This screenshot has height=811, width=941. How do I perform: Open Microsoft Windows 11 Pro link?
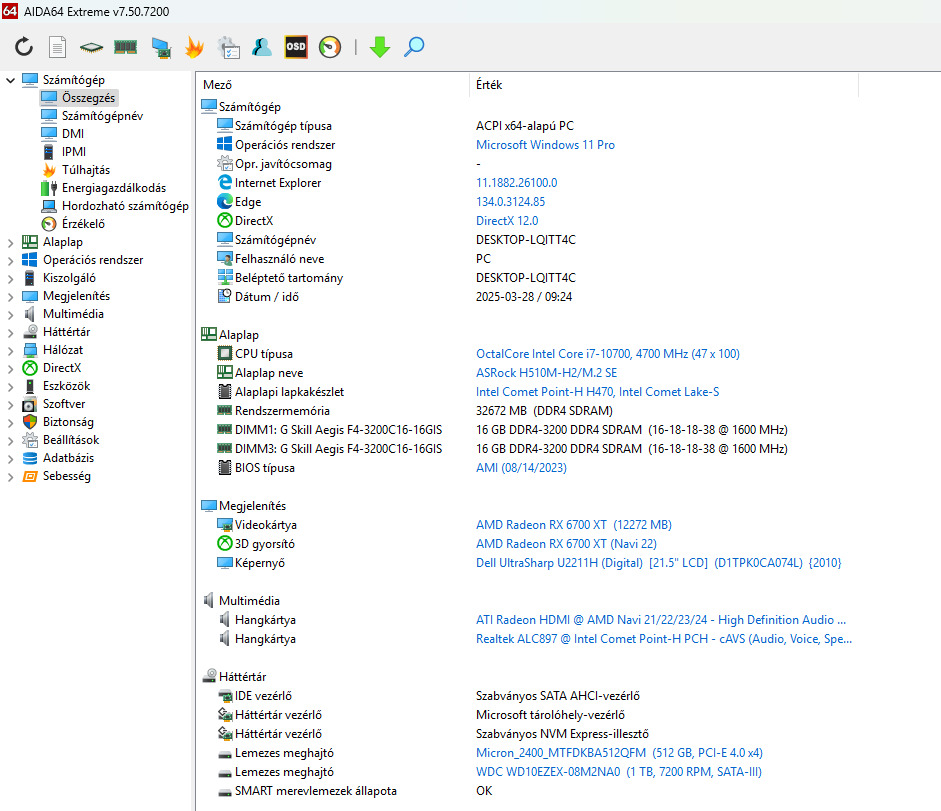pos(546,145)
